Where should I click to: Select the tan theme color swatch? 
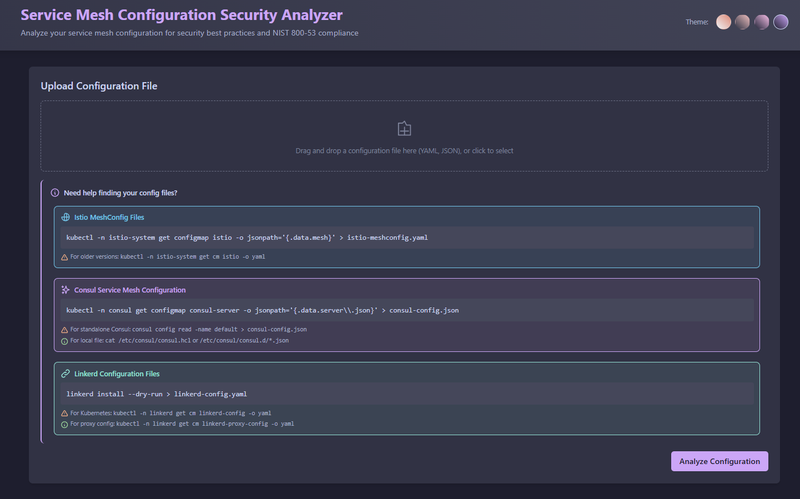click(x=742, y=22)
